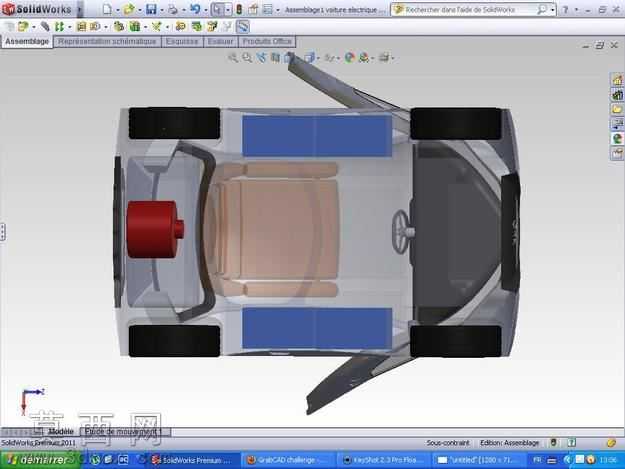Open the Produits Office tab

267,41
